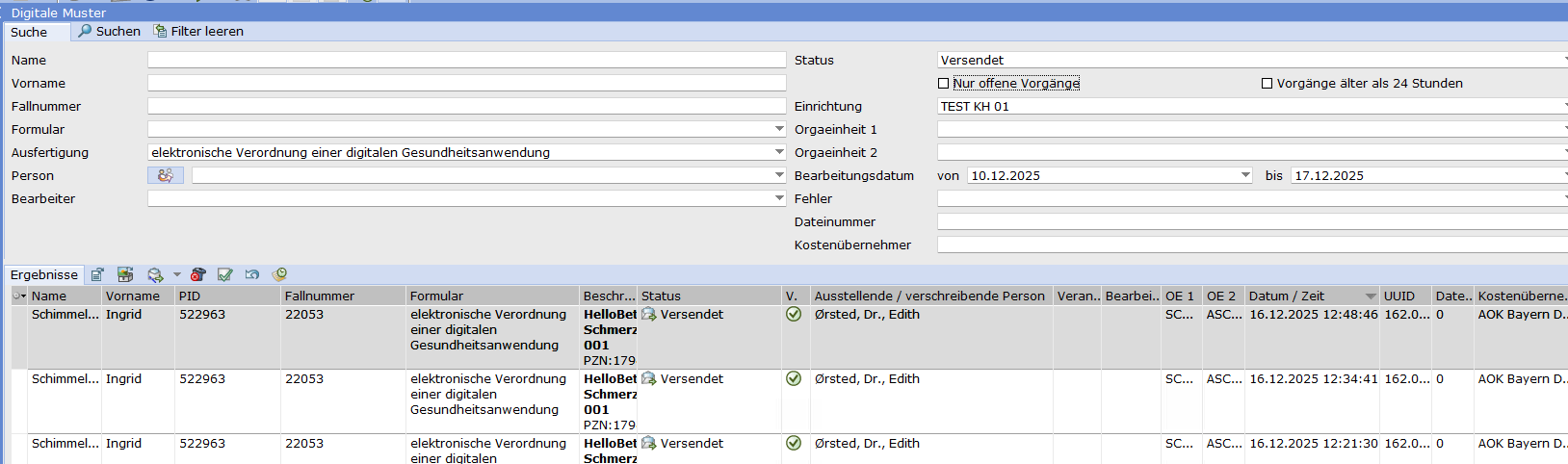Expand the Formular dropdown
Screen dimensions: 1568x464
[779, 129]
